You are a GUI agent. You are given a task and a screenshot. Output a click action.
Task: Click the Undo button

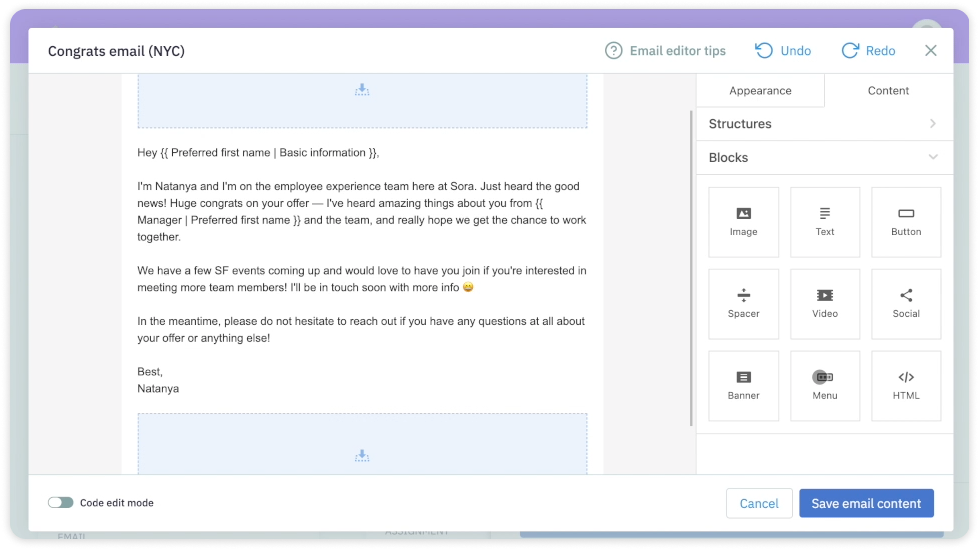tap(783, 51)
